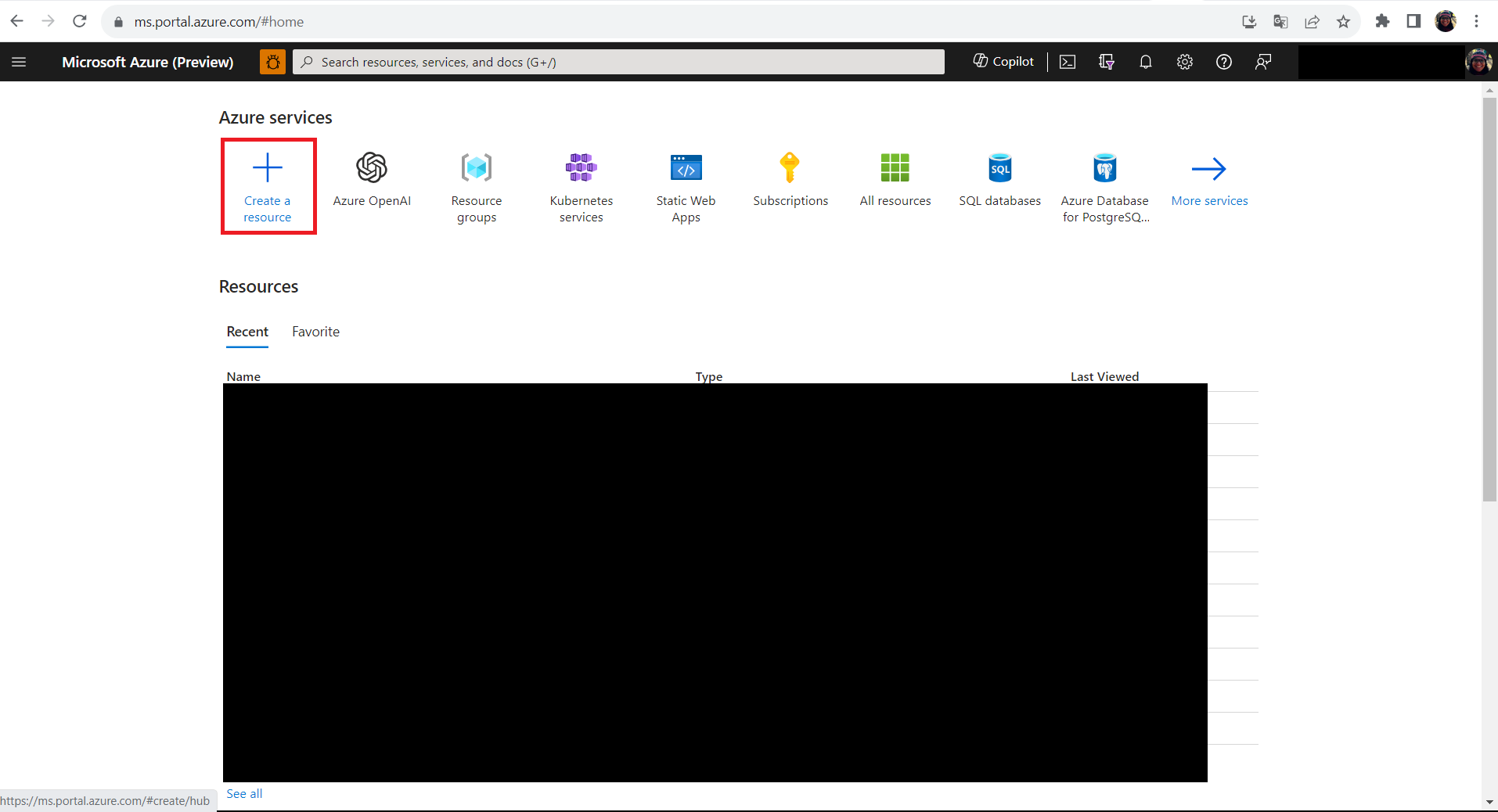Open Azure Database for PostgreSQL
The height and width of the screenshot is (812, 1498).
click(x=1104, y=188)
